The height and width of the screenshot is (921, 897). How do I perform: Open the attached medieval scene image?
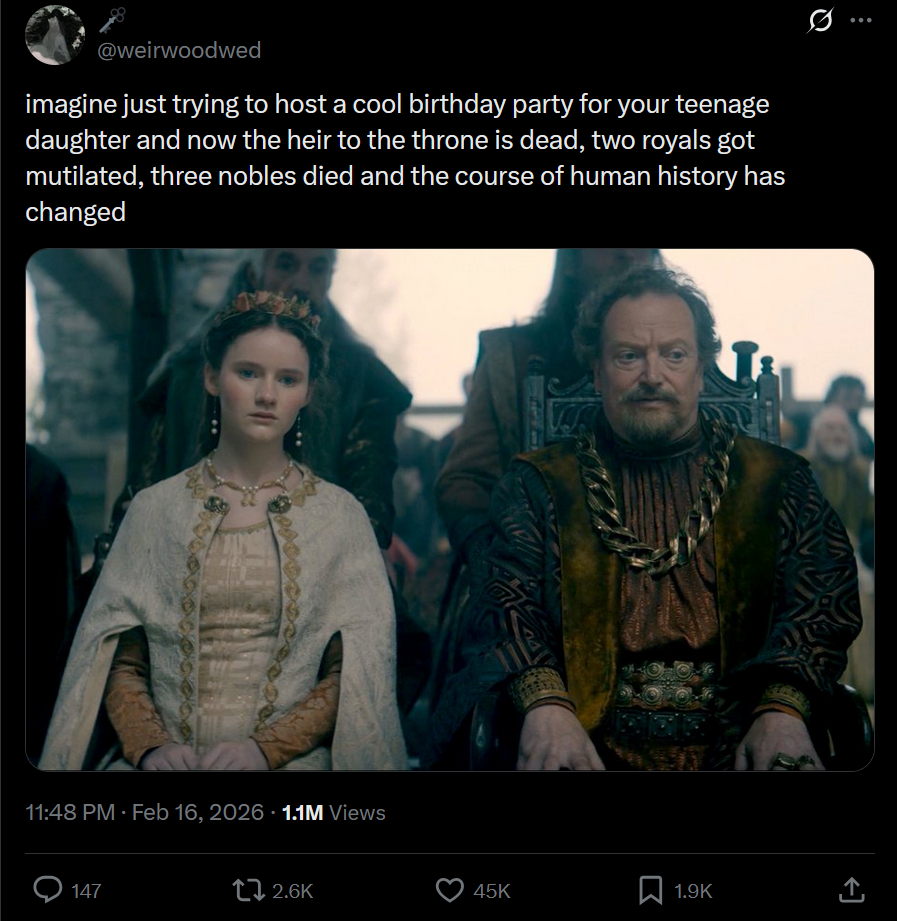[449, 510]
